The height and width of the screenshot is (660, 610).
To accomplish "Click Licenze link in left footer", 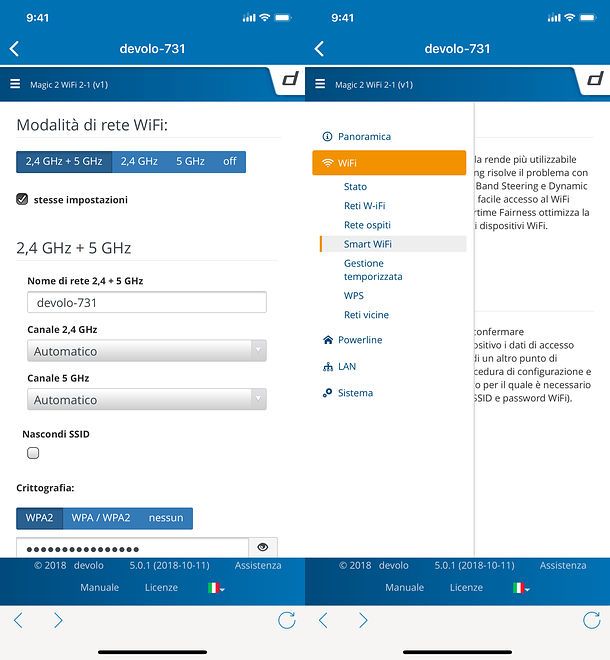I will 161,588.
